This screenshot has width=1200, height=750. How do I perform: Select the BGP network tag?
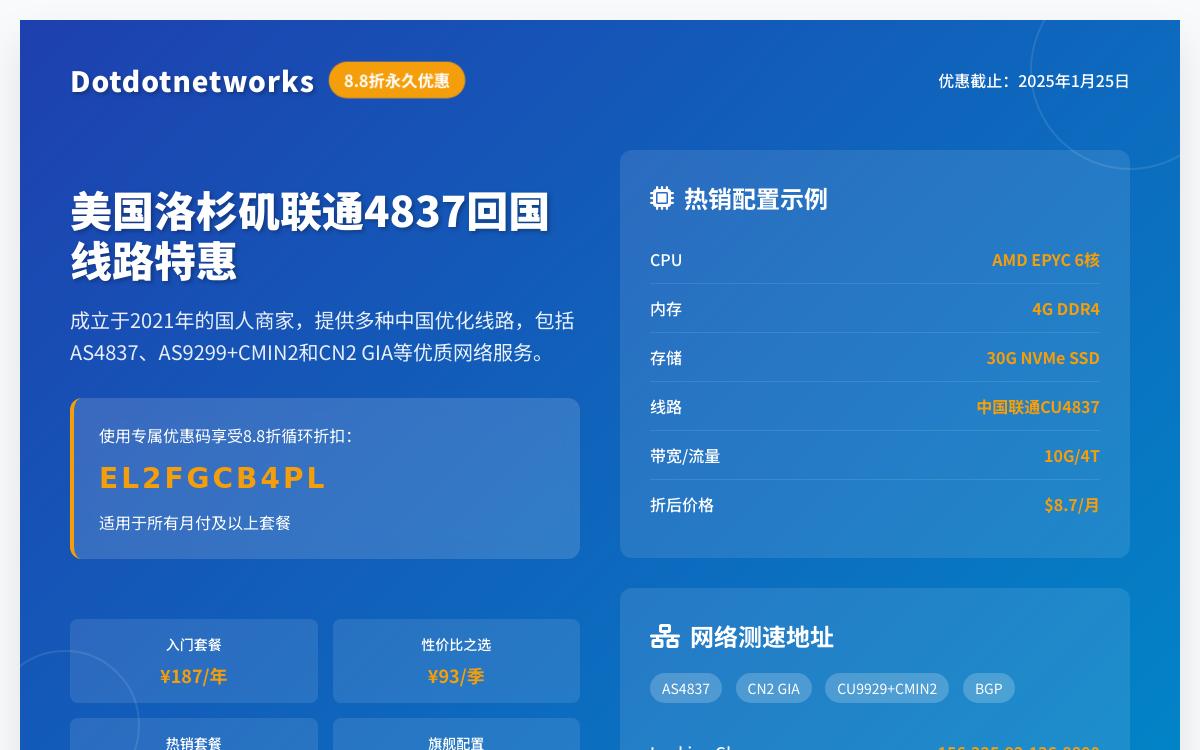(x=988, y=688)
